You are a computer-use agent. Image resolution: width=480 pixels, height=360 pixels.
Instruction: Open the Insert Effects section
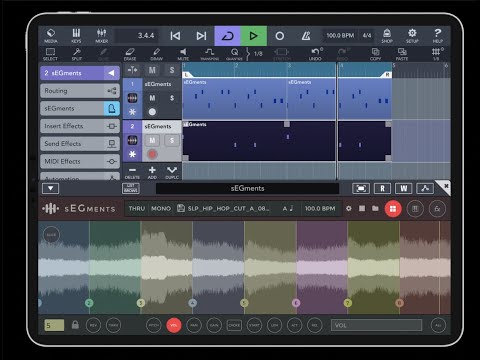[80, 126]
